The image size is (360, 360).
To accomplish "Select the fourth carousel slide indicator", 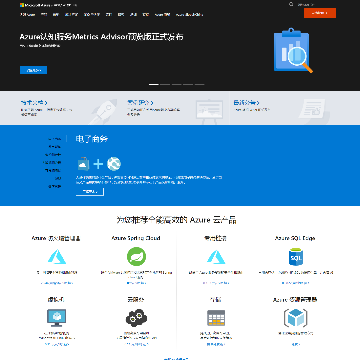I will pos(188,85).
